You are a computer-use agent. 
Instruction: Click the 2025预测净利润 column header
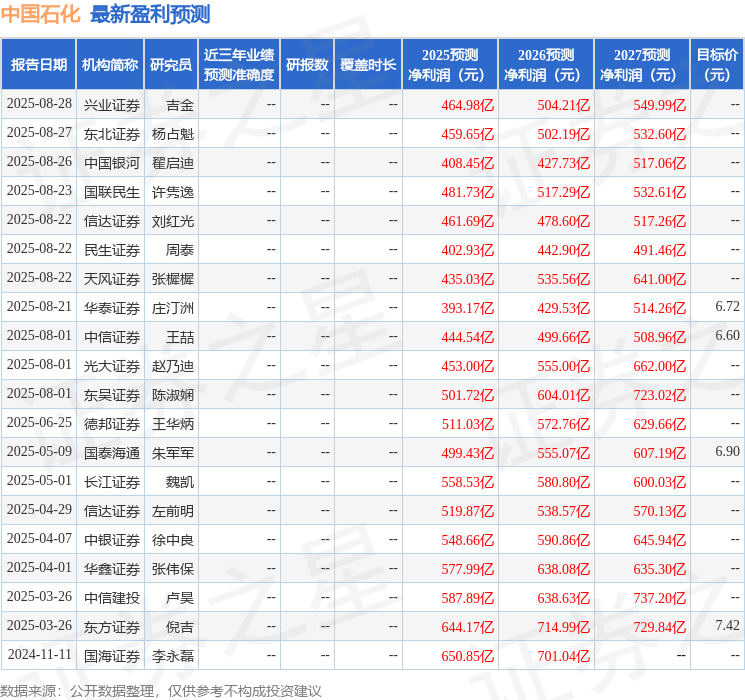click(450, 65)
